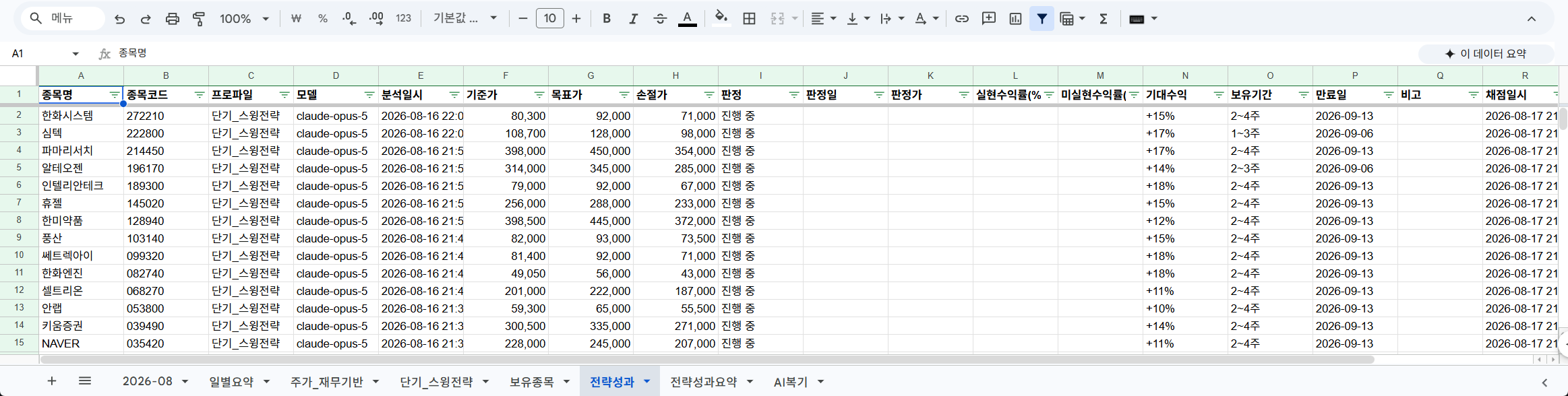Switch to 2026-08 sheet tab
The image size is (1568, 396).
click(147, 381)
